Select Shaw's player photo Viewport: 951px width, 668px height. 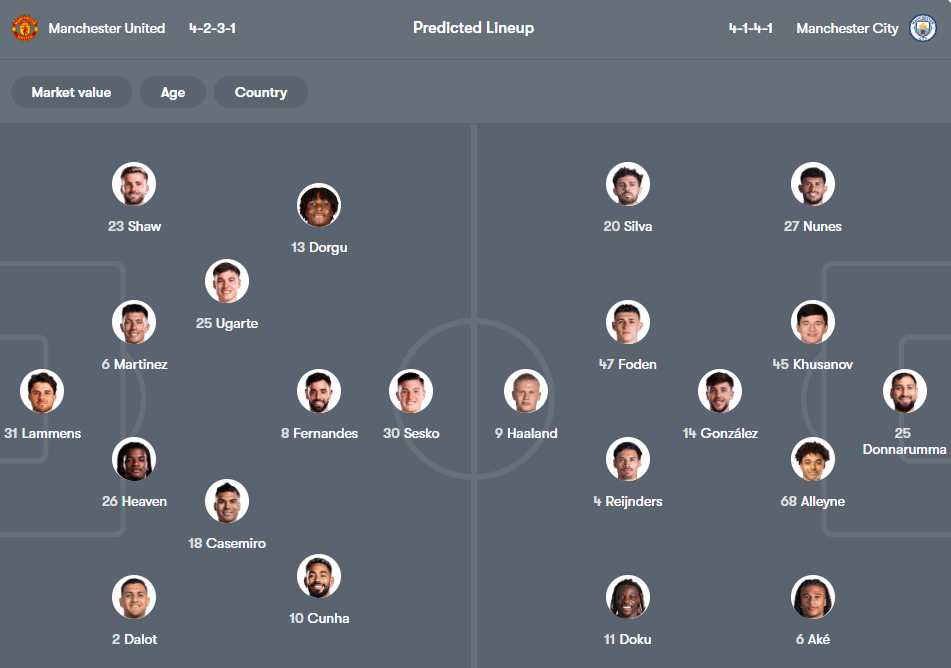[134, 184]
